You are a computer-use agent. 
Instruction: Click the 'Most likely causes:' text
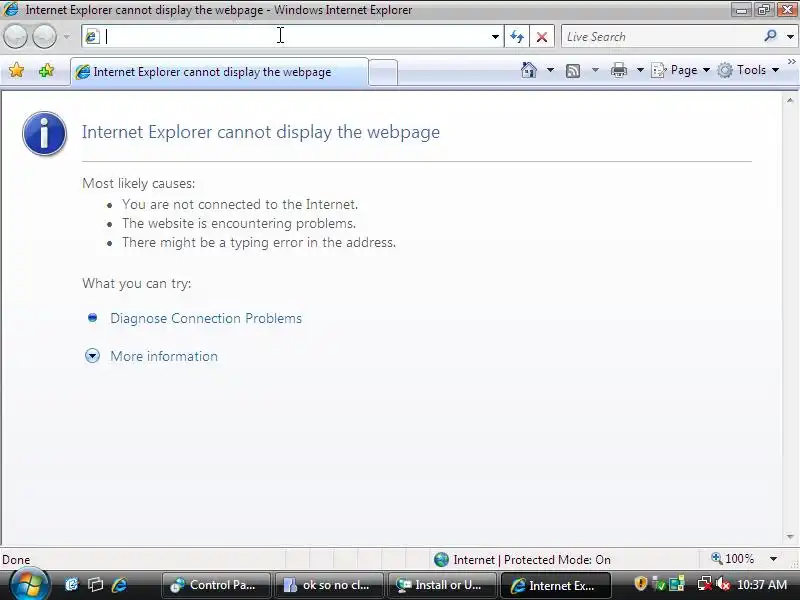tap(138, 183)
